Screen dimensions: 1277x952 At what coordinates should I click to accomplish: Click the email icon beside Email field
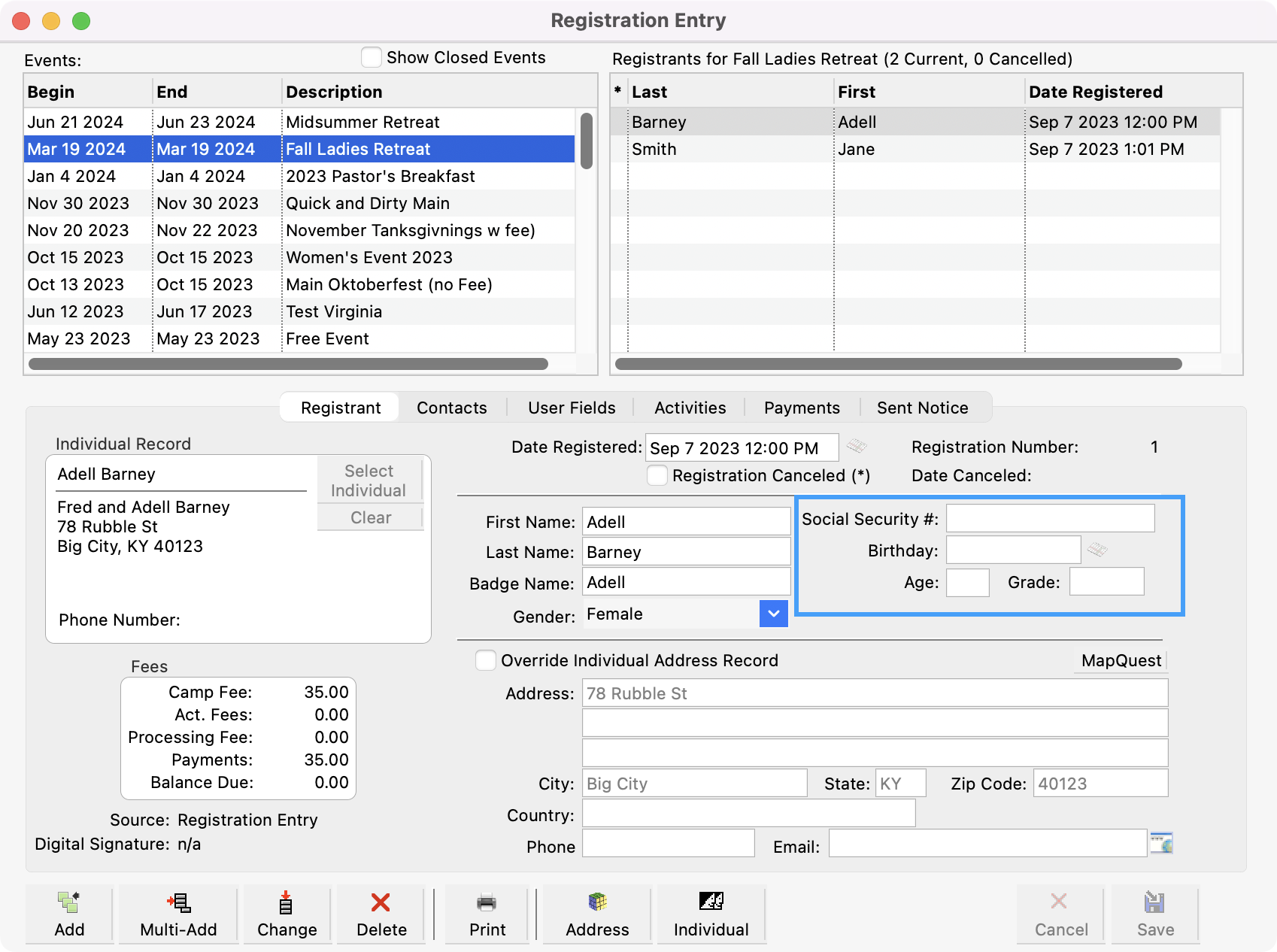1161,843
